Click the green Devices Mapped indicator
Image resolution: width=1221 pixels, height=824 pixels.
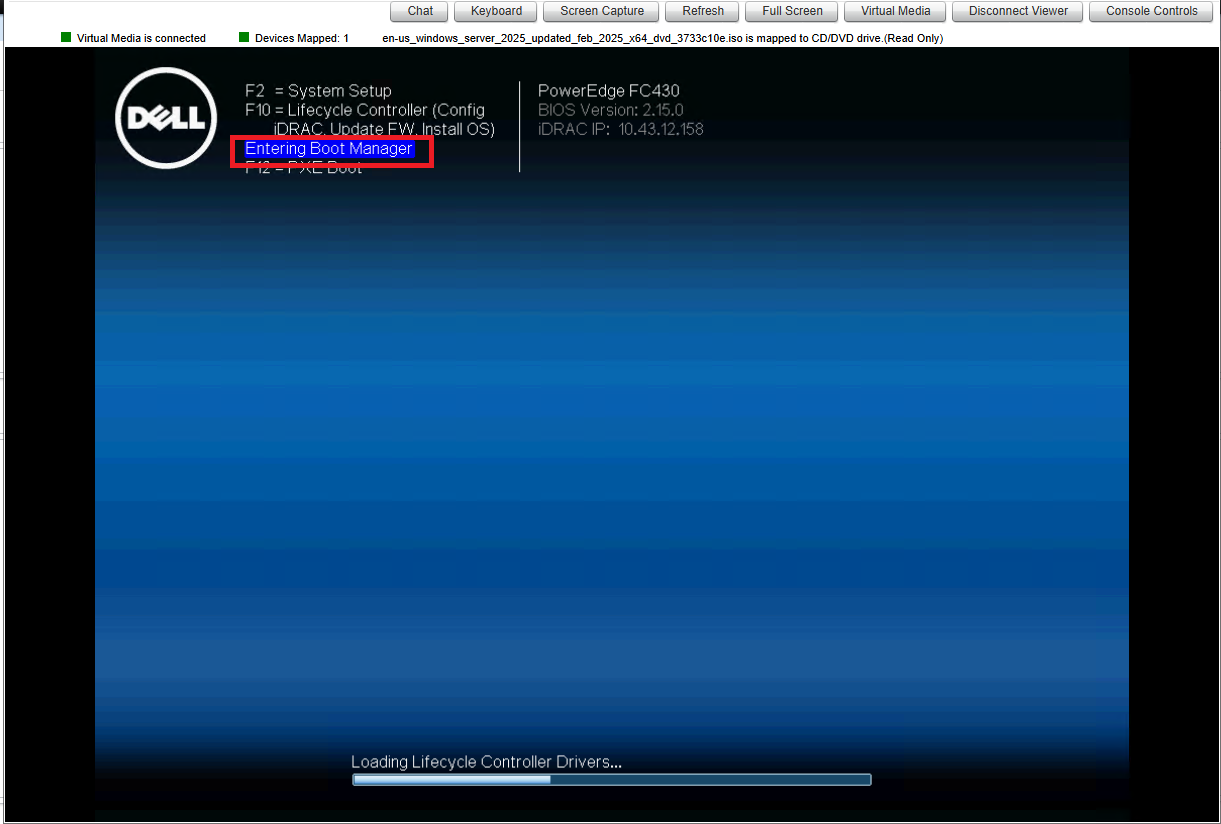244,38
